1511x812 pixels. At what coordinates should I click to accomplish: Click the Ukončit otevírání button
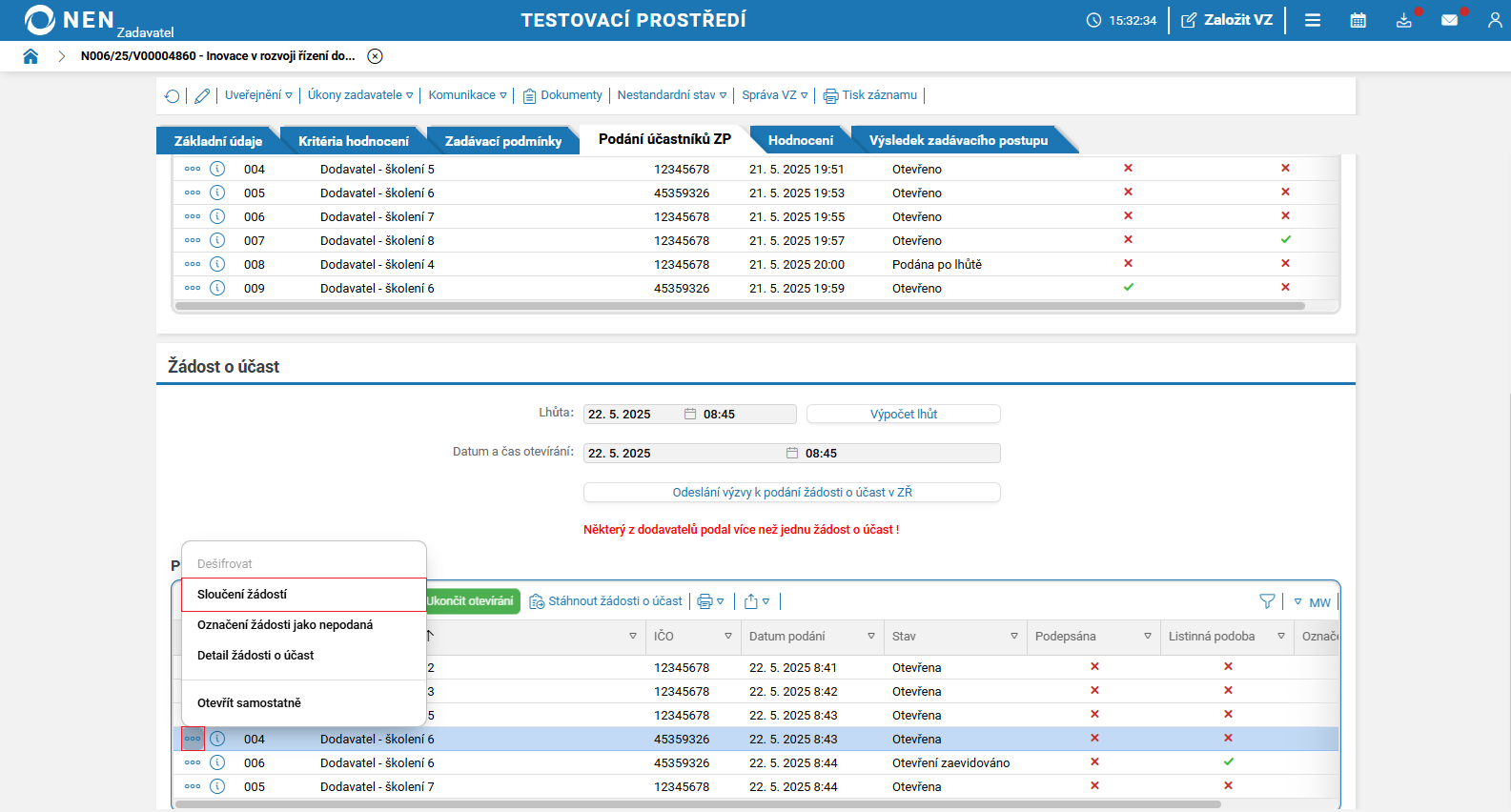(471, 601)
